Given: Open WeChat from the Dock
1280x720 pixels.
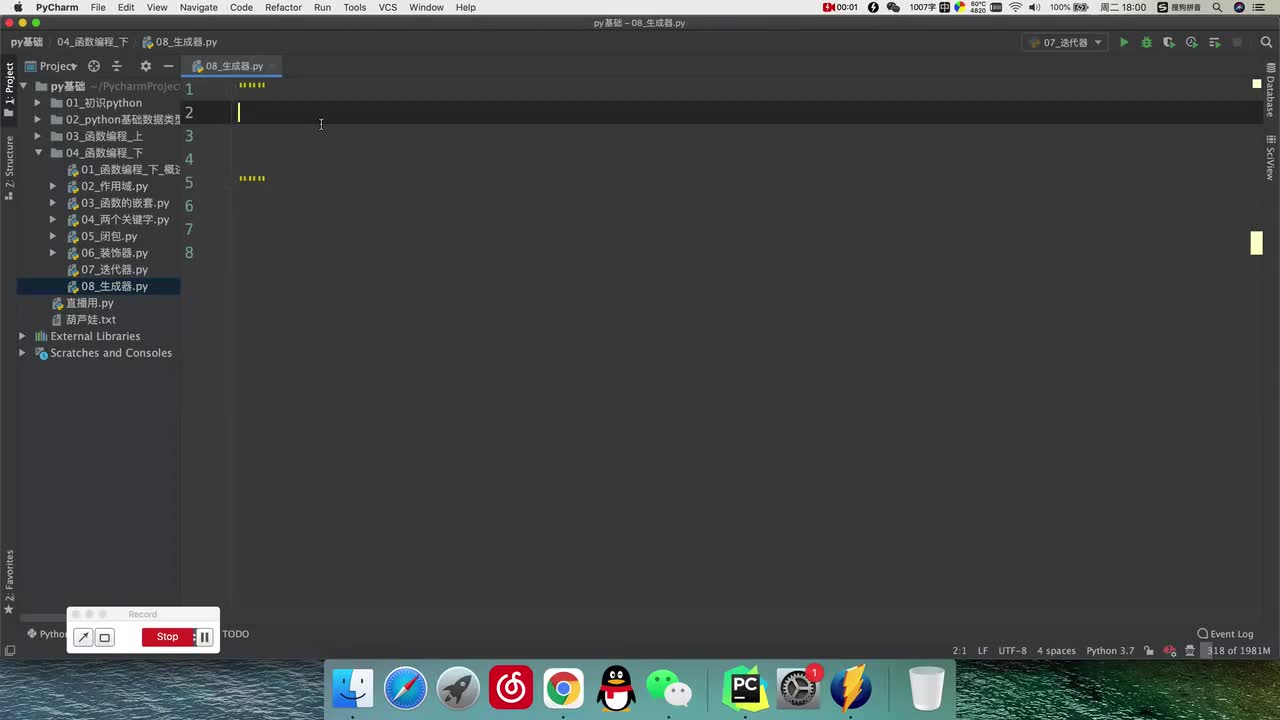Looking at the screenshot, I should click(x=669, y=689).
